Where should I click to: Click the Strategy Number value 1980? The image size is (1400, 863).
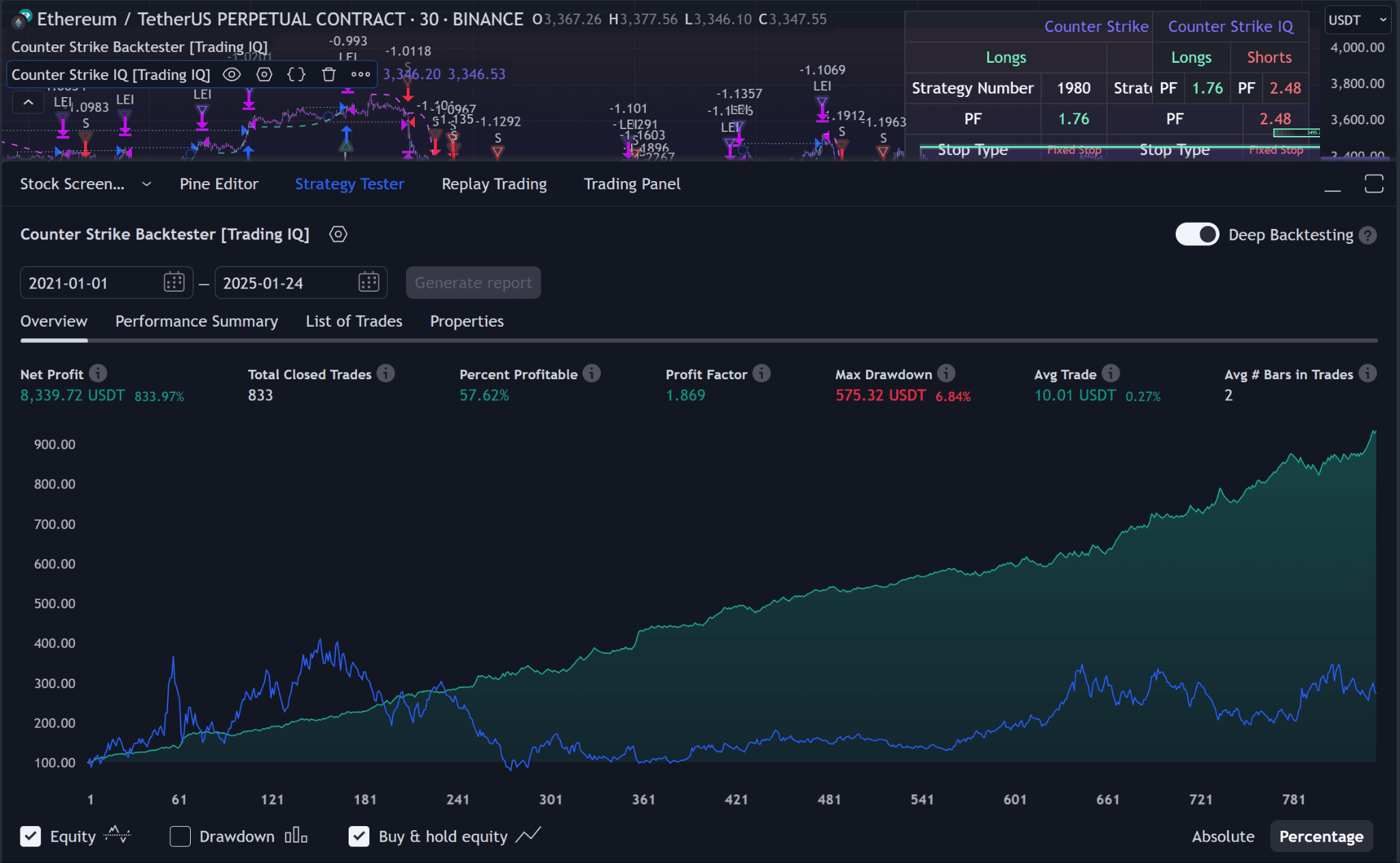pyautogui.click(x=1073, y=88)
